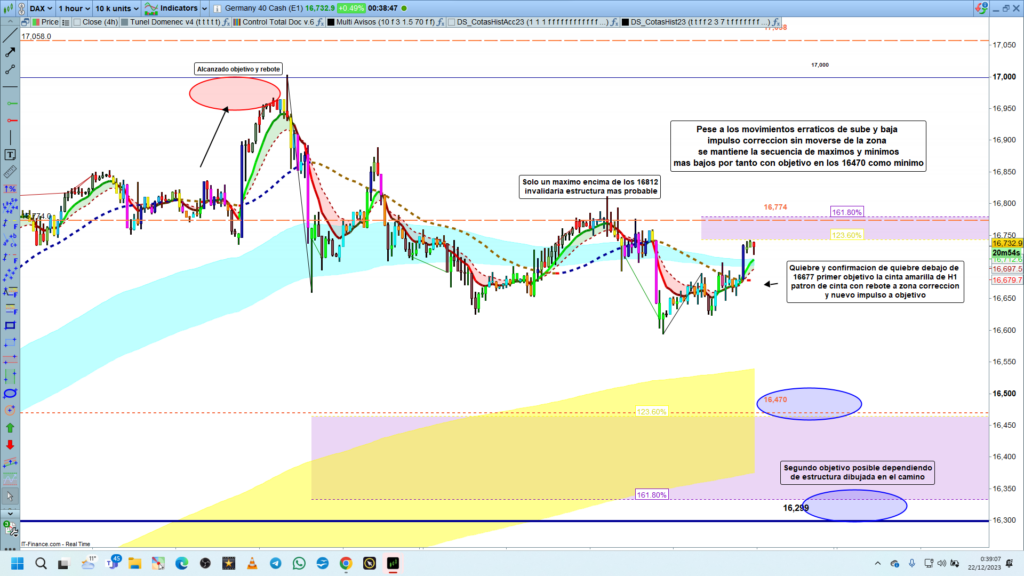
Task: Toggle the Close (4h) indicator checkbox
Action: pos(77,21)
